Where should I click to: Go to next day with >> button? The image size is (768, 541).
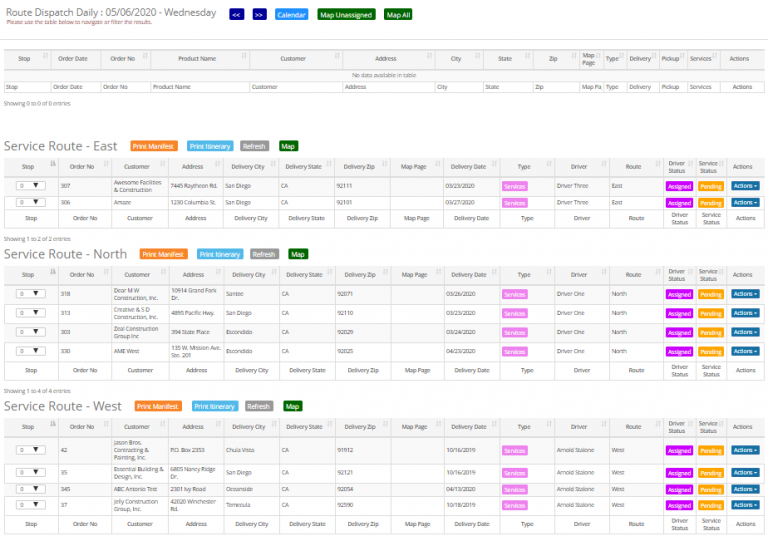tap(259, 15)
